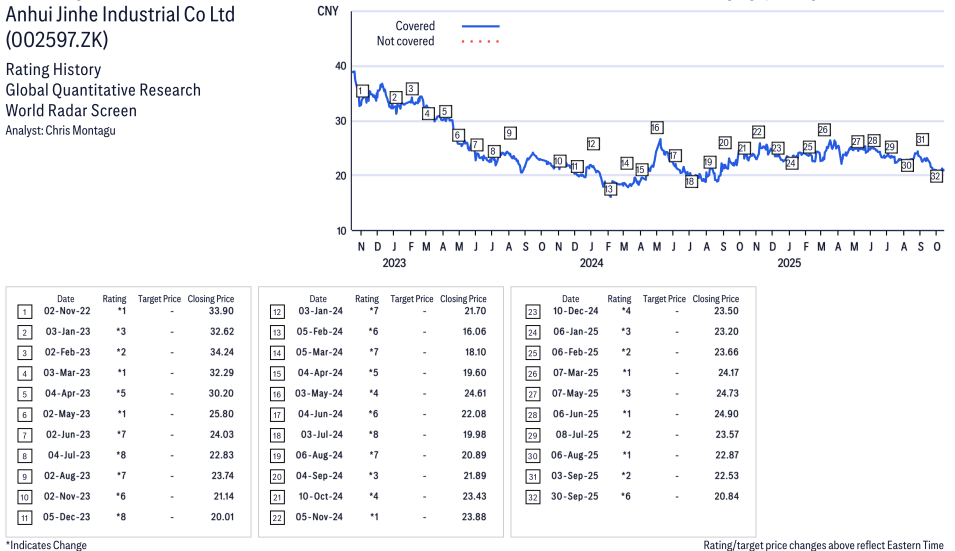This screenshot has height=551, width=955.
Task: Click the red dotted Not covered legend line
Action: coord(480,42)
